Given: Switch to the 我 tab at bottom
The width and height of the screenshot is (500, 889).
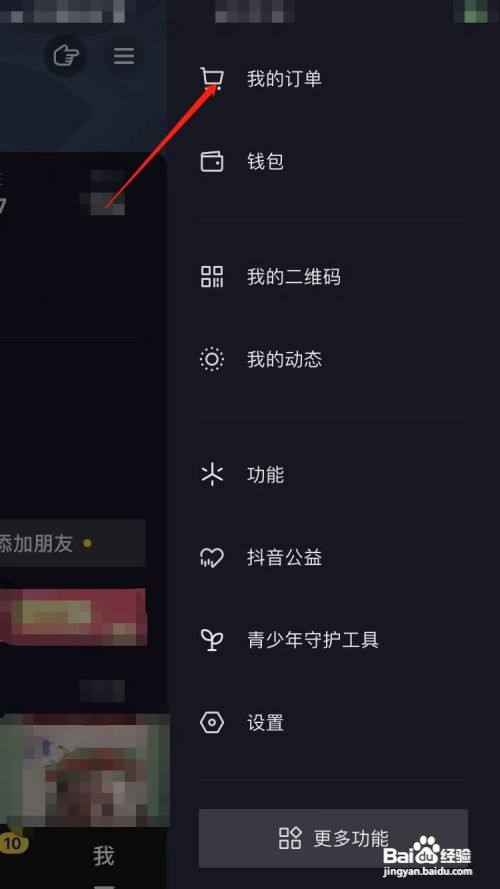Looking at the screenshot, I should click(104, 856).
